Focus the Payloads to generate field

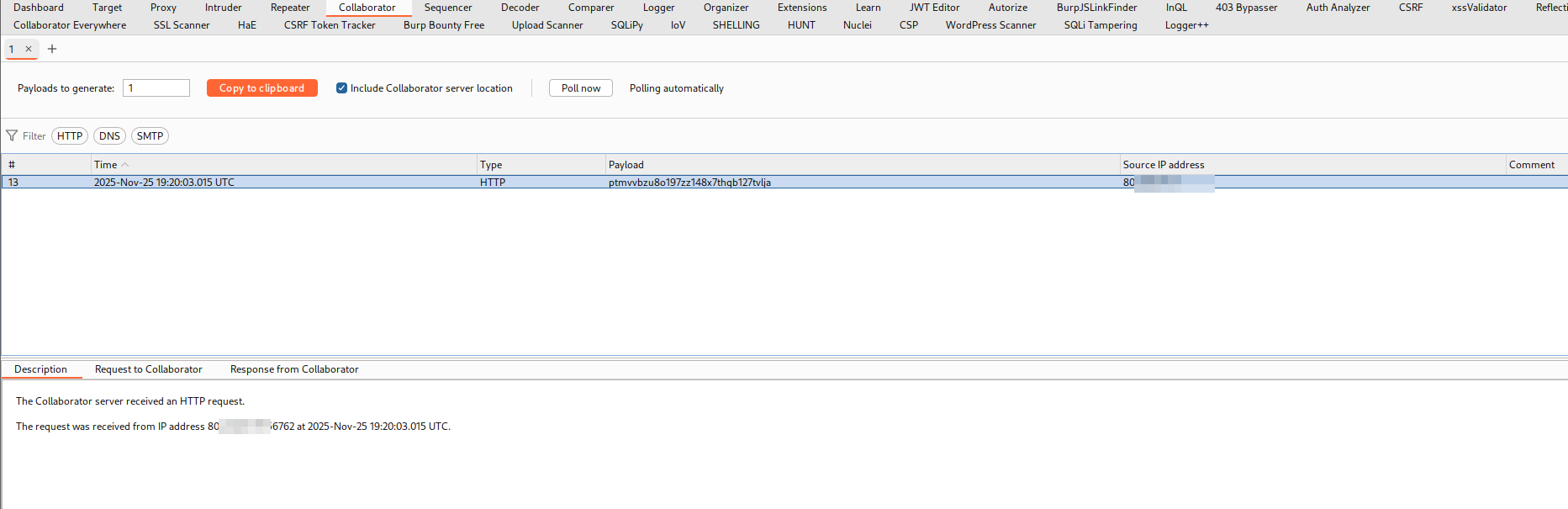point(156,88)
